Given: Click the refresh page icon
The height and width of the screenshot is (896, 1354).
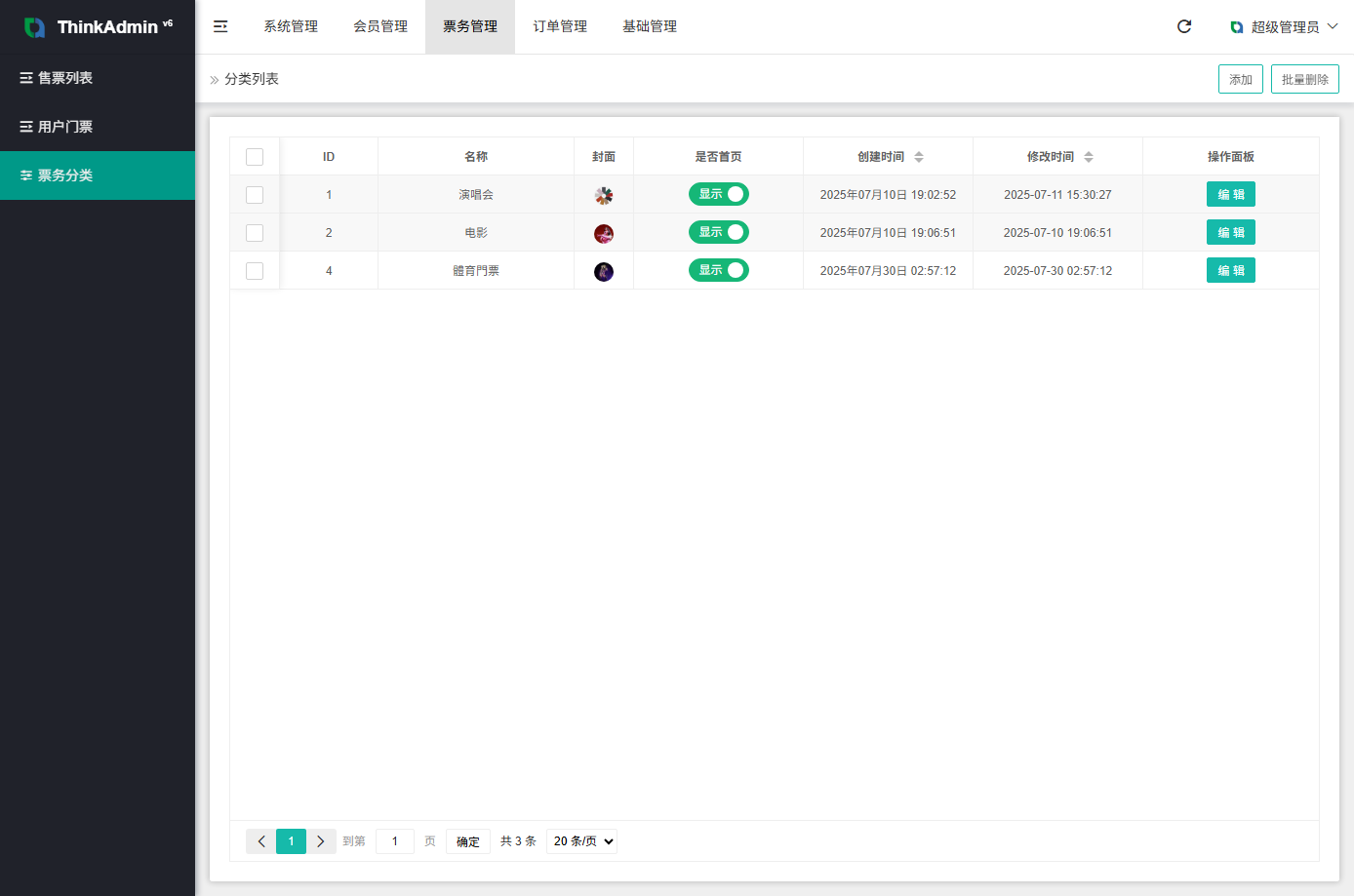Looking at the screenshot, I should point(1184,26).
